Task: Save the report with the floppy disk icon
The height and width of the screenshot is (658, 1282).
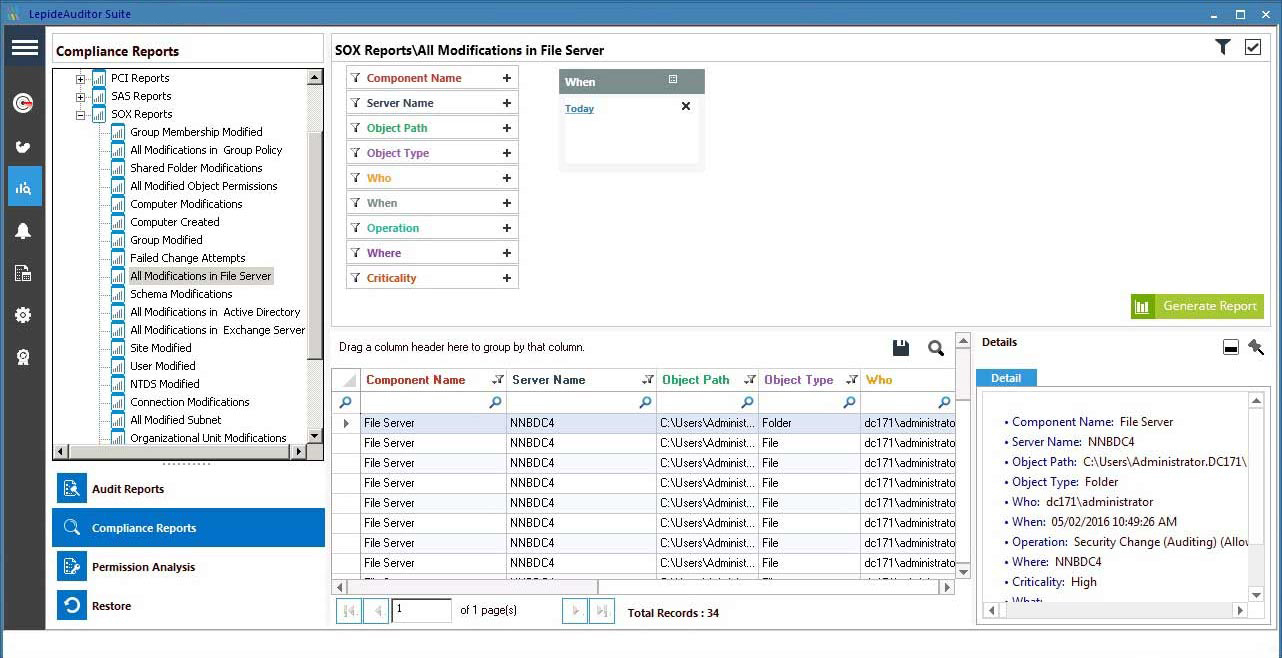Action: click(x=901, y=347)
